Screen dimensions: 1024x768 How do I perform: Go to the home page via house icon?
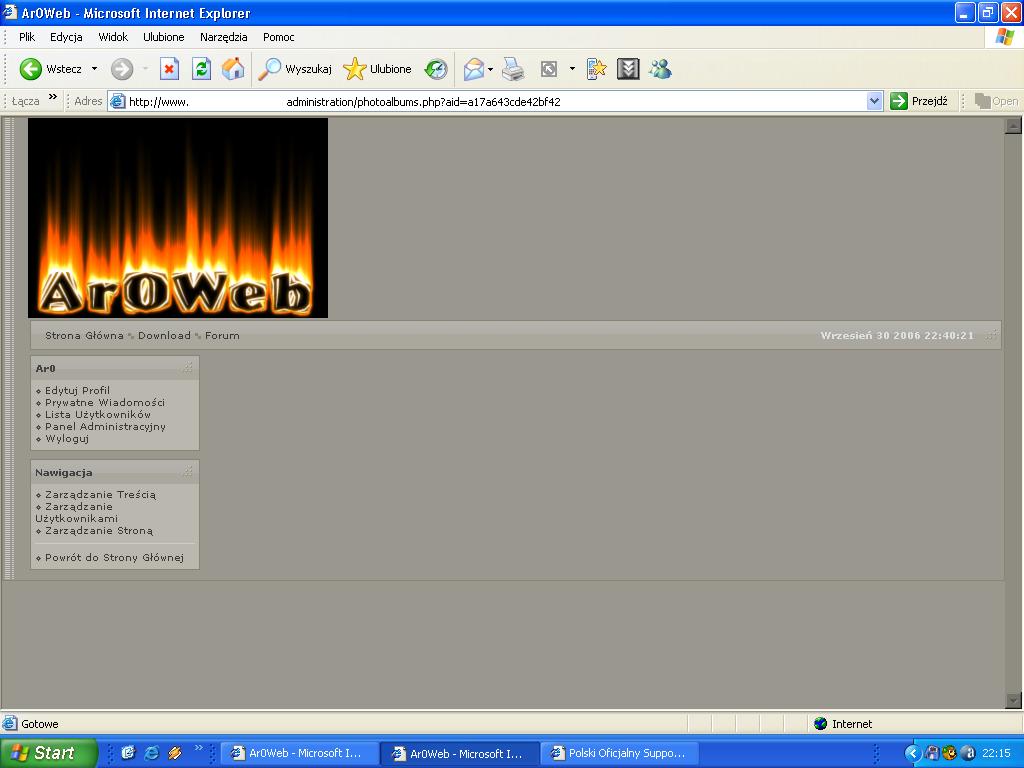click(232, 69)
